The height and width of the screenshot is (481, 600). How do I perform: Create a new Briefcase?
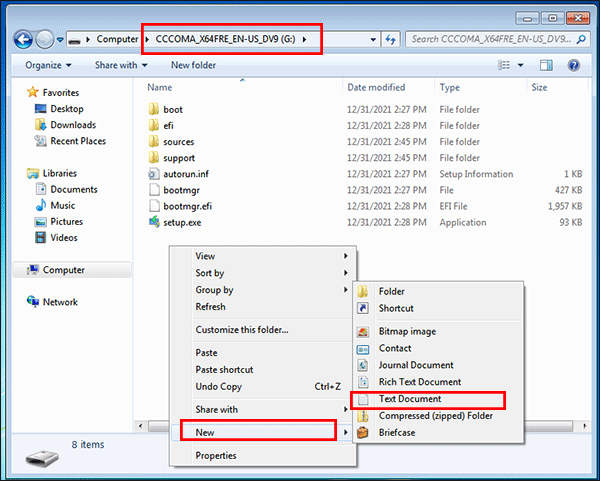point(438,432)
